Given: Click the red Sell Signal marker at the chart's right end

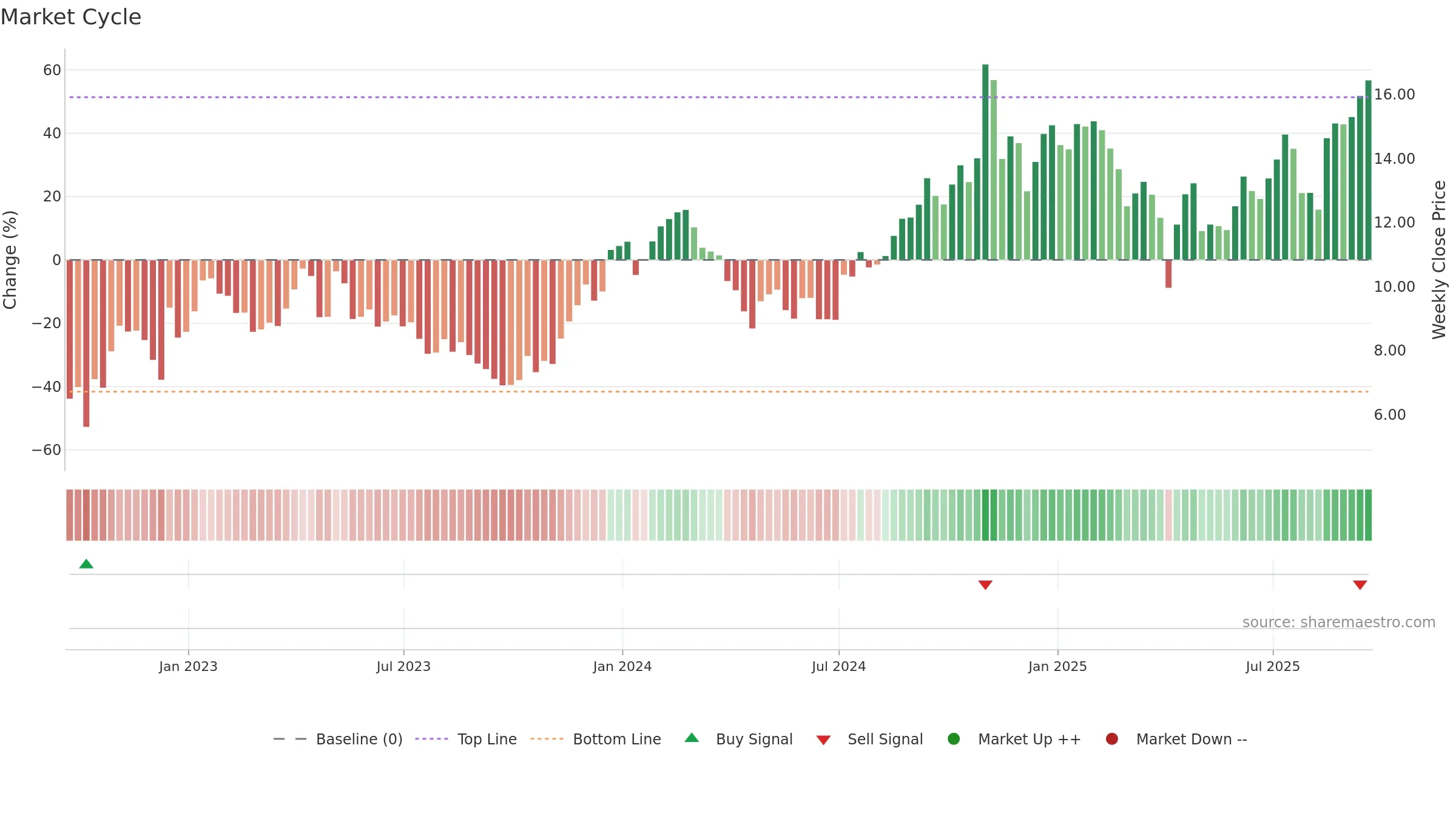Looking at the screenshot, I should 1360,585.
